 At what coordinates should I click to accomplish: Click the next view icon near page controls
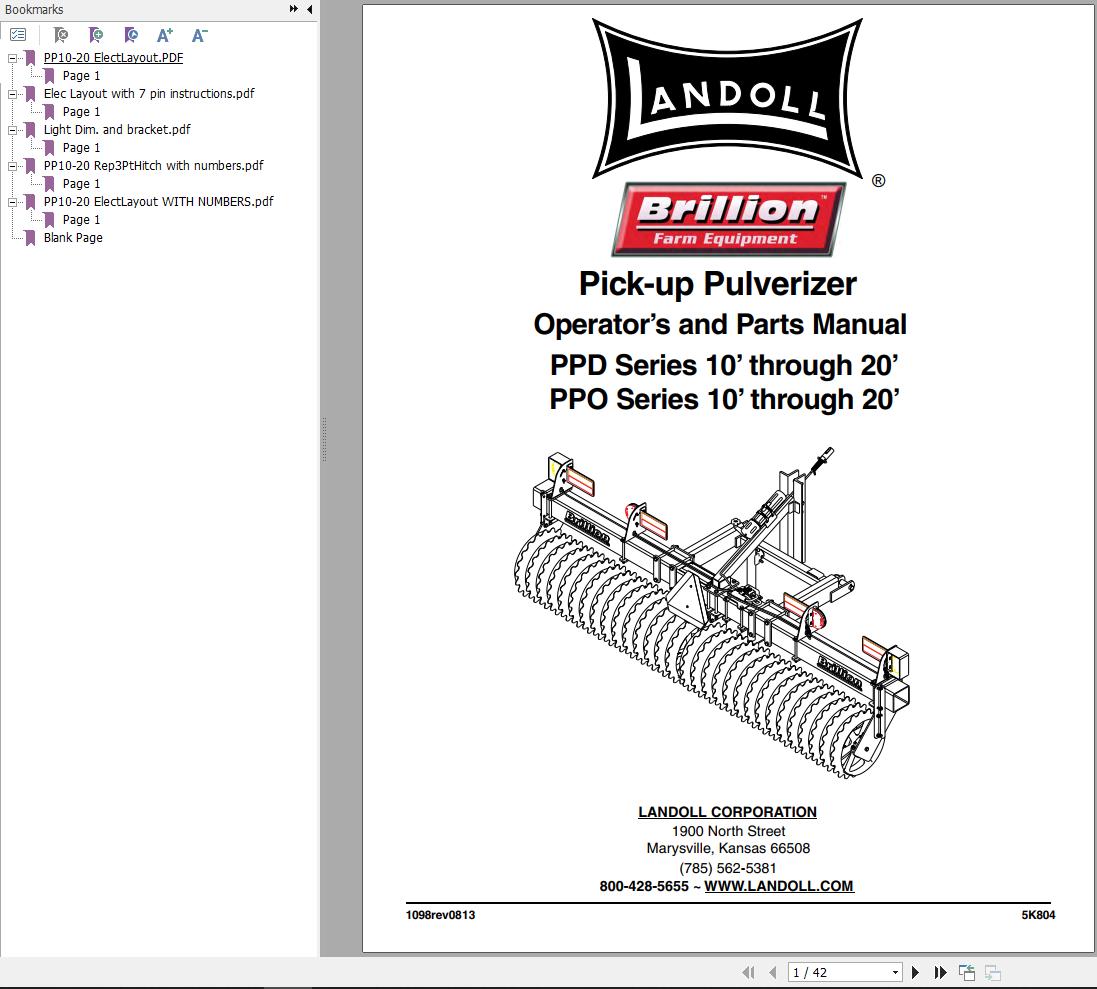click(x=993, y=971)
